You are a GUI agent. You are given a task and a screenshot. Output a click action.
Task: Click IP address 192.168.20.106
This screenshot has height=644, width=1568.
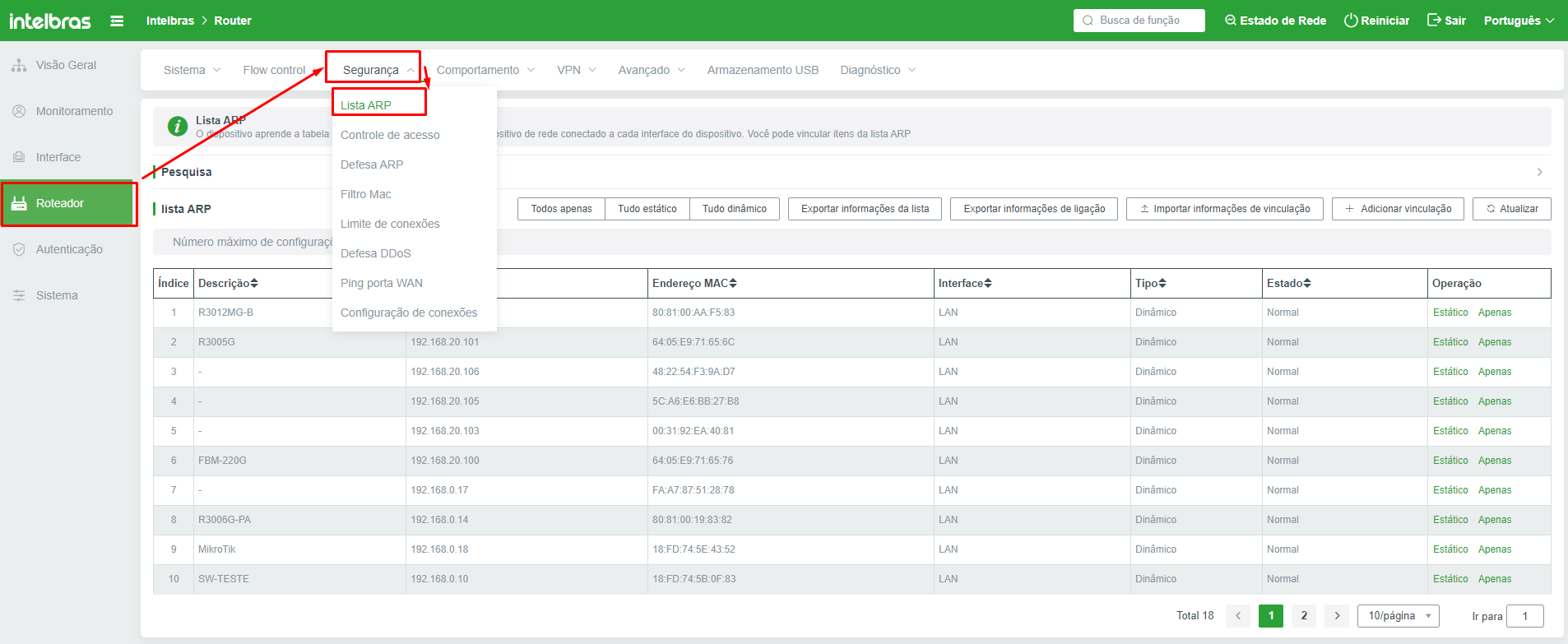[445, 372]
